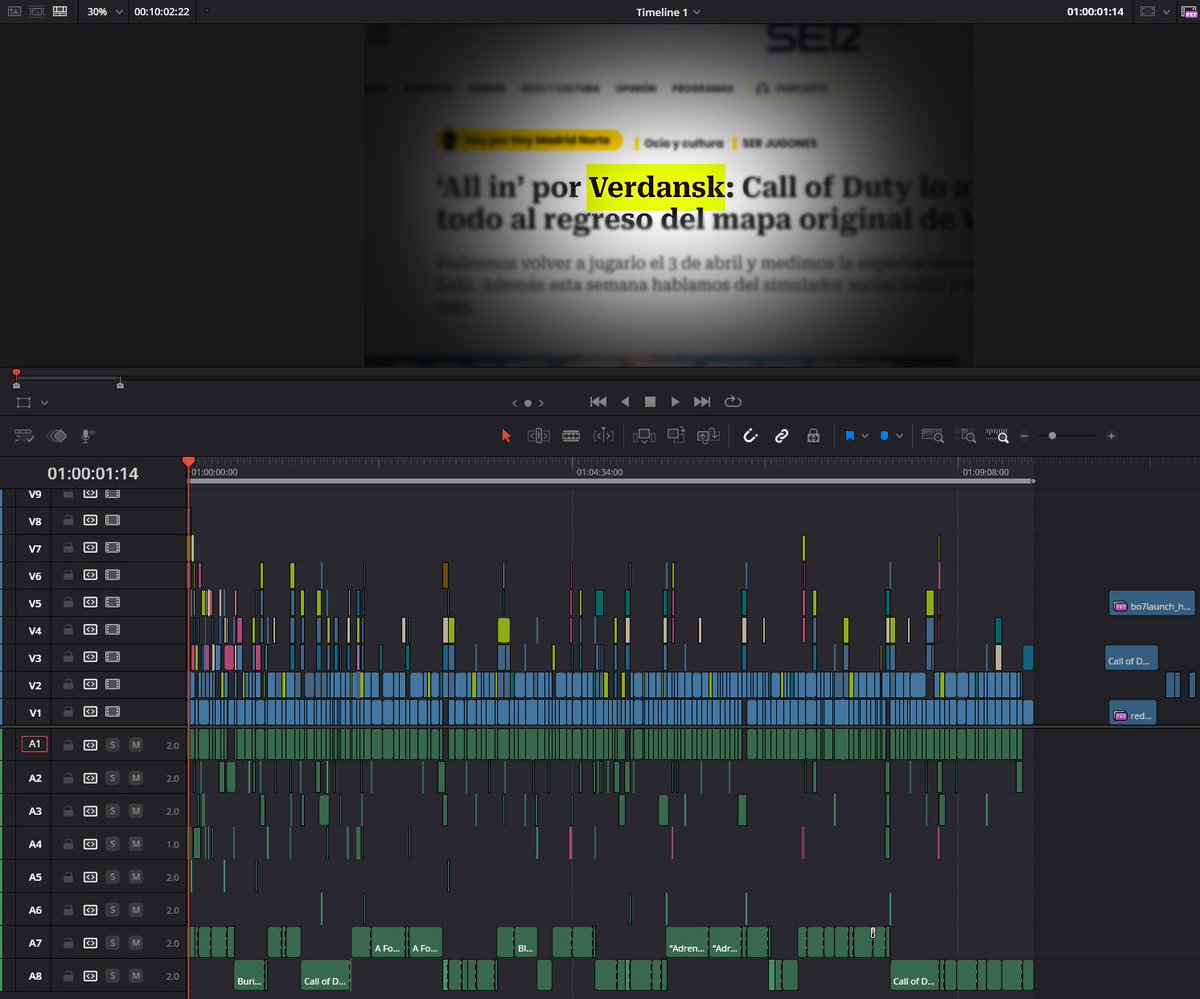Toggle loop playback
Image resolution: width=1200 pixels, height=999 pixels.
pyautogui.click(x=733, y=402)
